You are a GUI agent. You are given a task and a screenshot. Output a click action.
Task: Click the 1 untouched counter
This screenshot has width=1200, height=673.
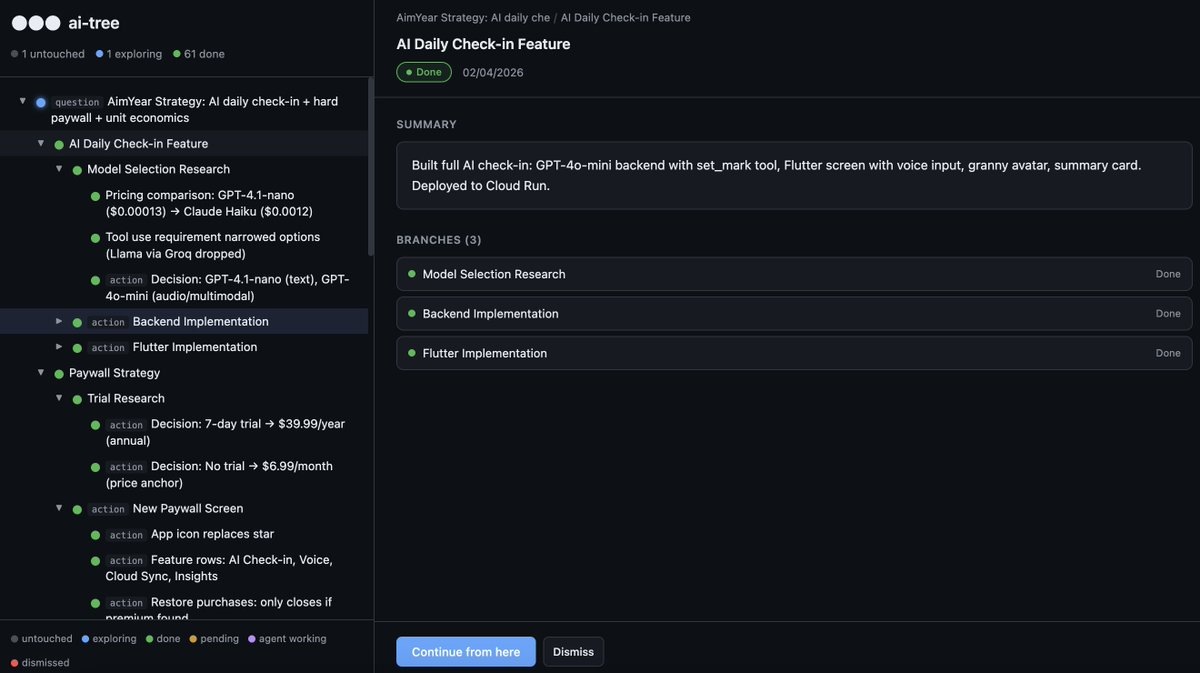click(x=48, y=54)
